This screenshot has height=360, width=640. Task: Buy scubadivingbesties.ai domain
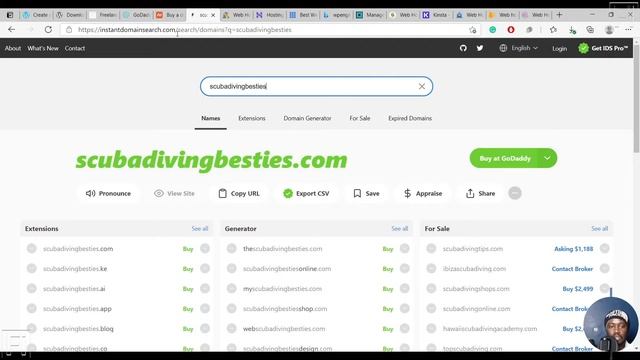[188, 289]
